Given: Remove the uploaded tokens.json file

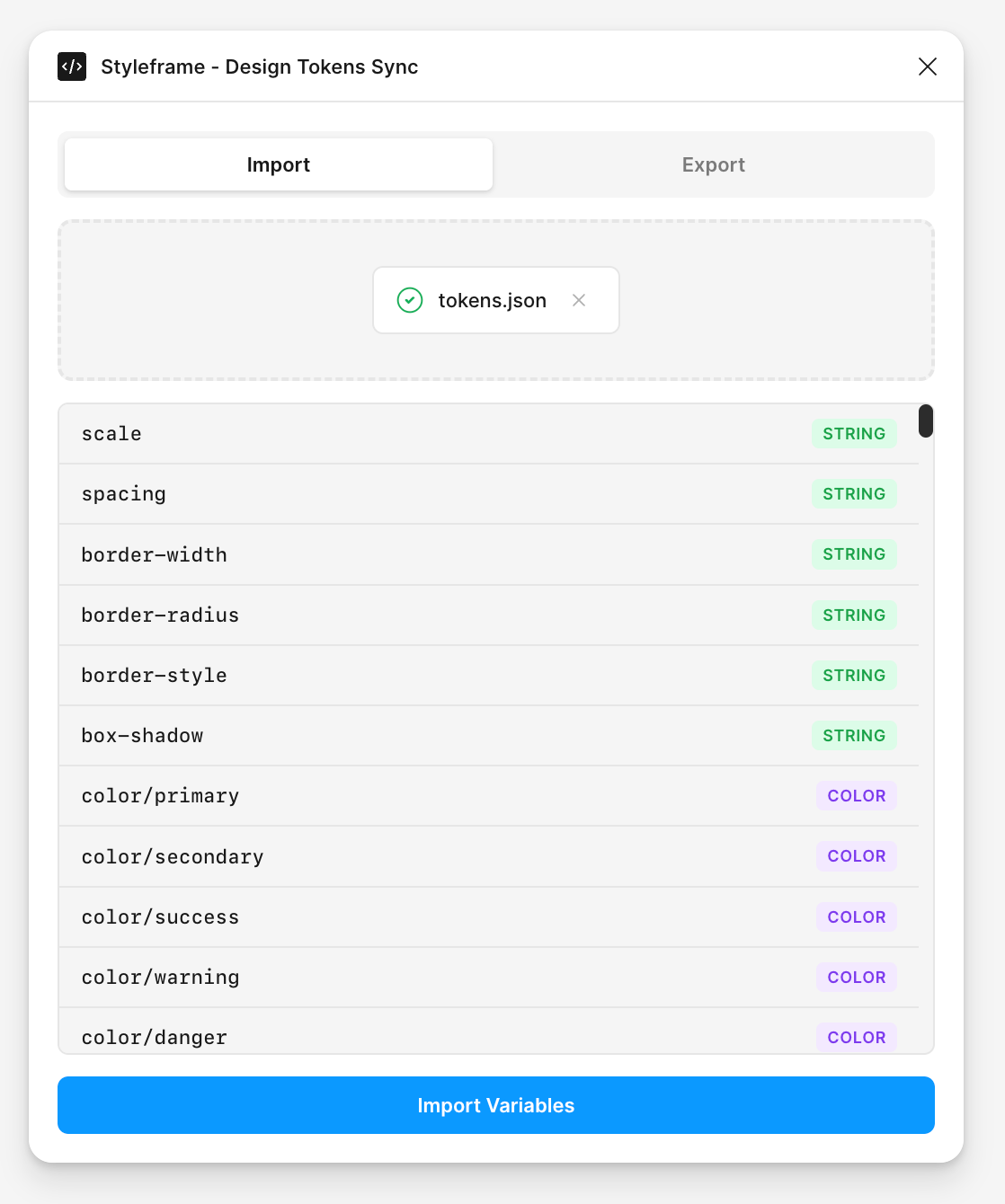Looking at the screenshot, I should click(579, 300).
